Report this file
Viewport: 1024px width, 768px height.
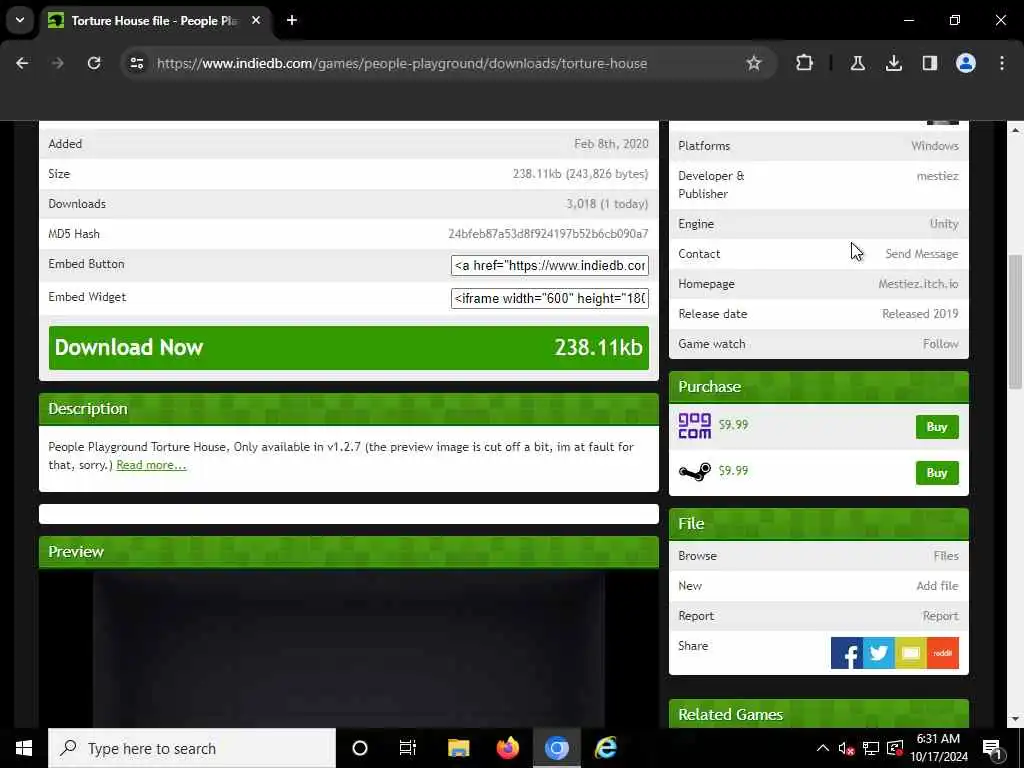point(940,616)
